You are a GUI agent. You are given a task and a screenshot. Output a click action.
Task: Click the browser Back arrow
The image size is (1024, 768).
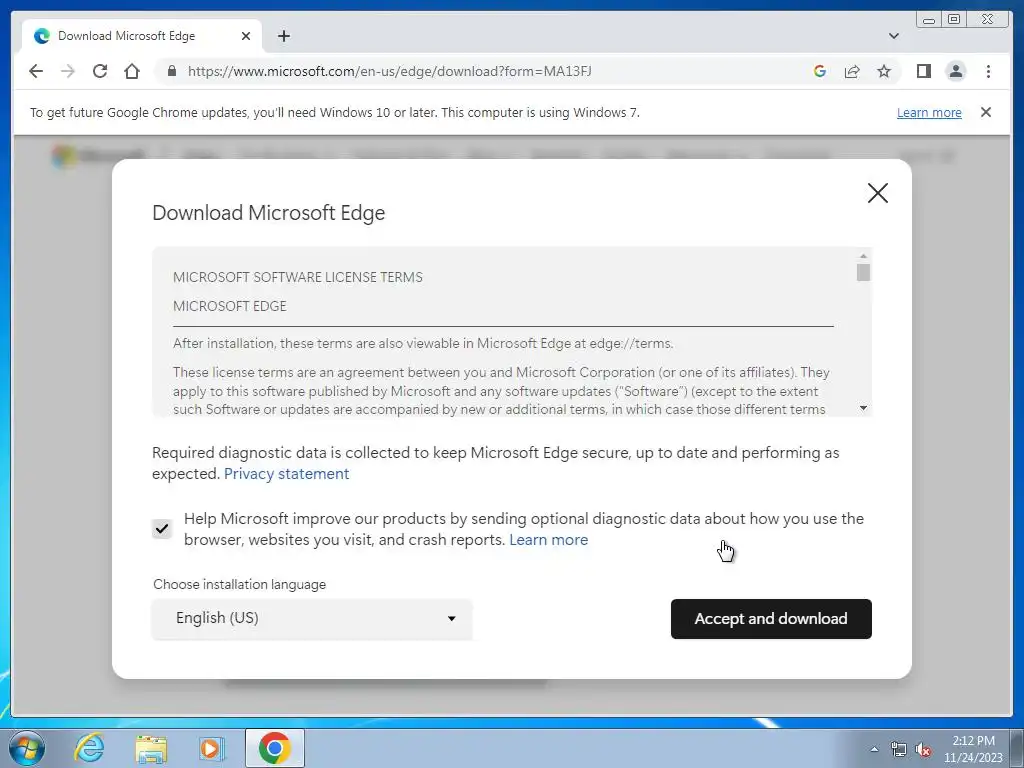[36, 71]
